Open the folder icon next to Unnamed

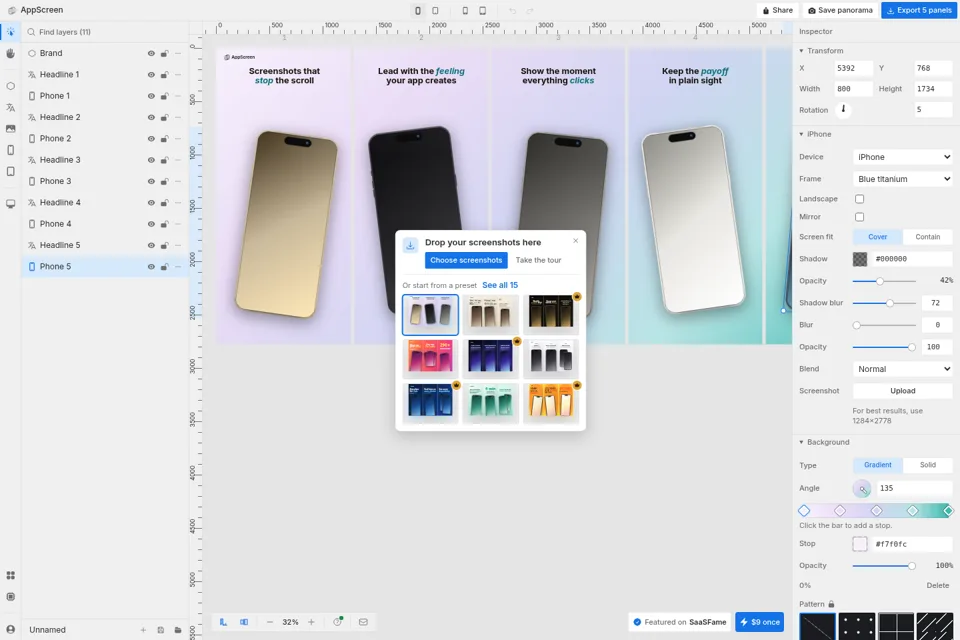pyautogui.click(x=178, y=630)
